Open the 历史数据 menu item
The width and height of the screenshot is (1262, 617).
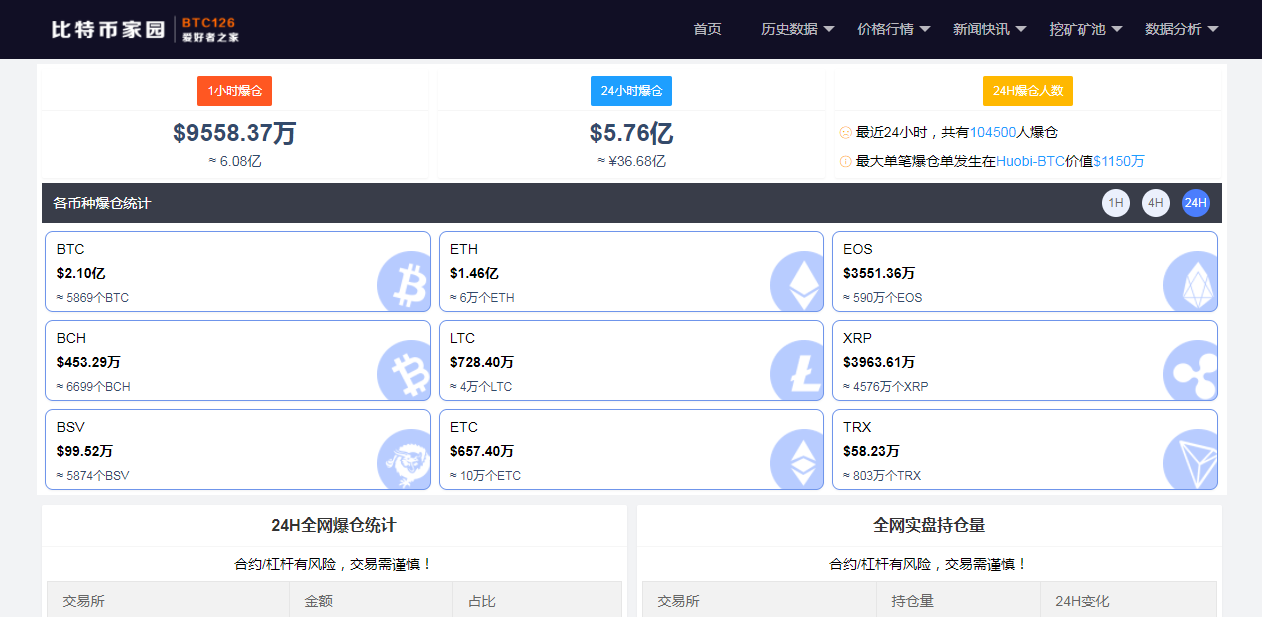789,29
